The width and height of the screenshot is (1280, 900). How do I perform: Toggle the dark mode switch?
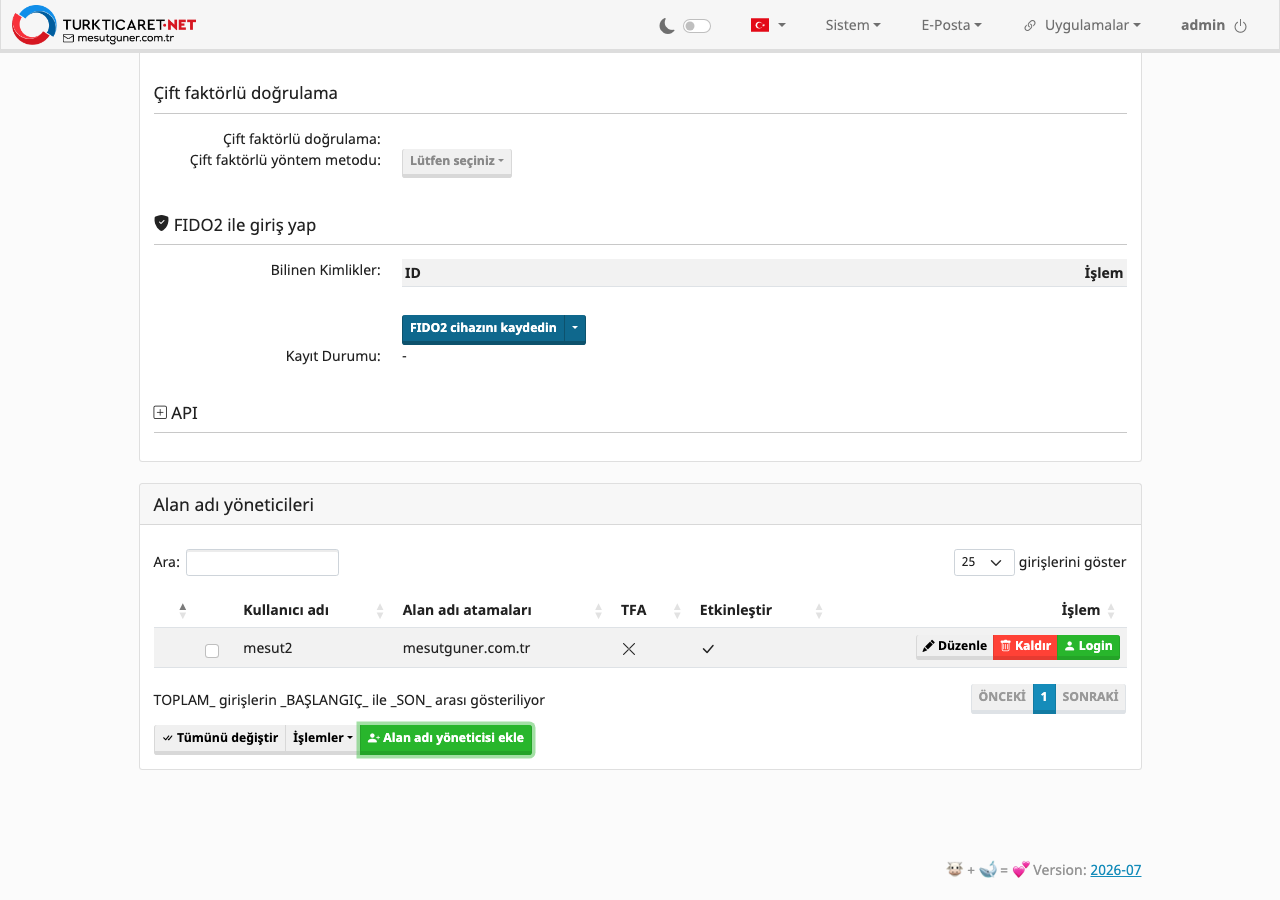pos(697,26)
